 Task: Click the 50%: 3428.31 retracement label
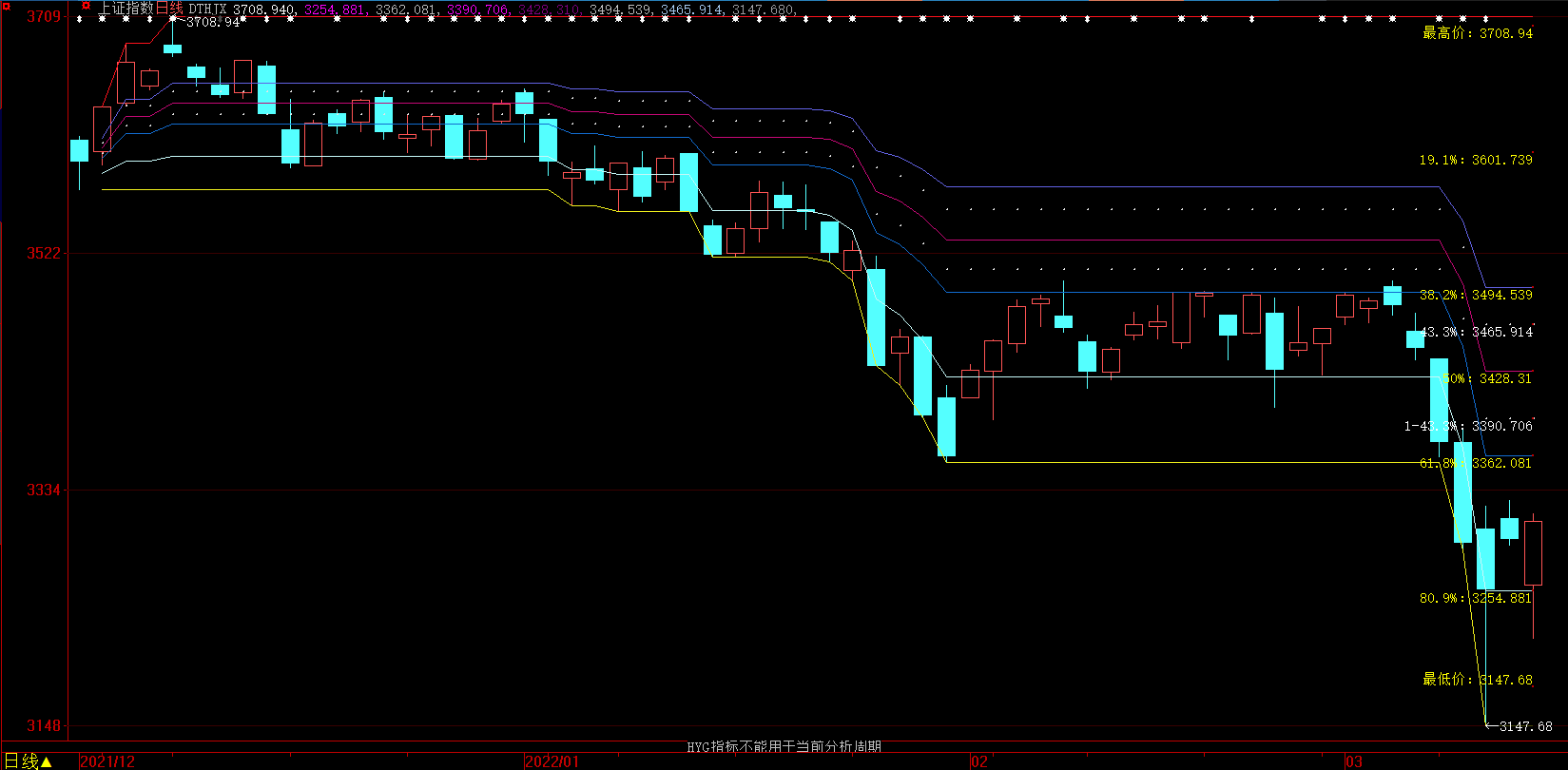[x=1487, y=378]
